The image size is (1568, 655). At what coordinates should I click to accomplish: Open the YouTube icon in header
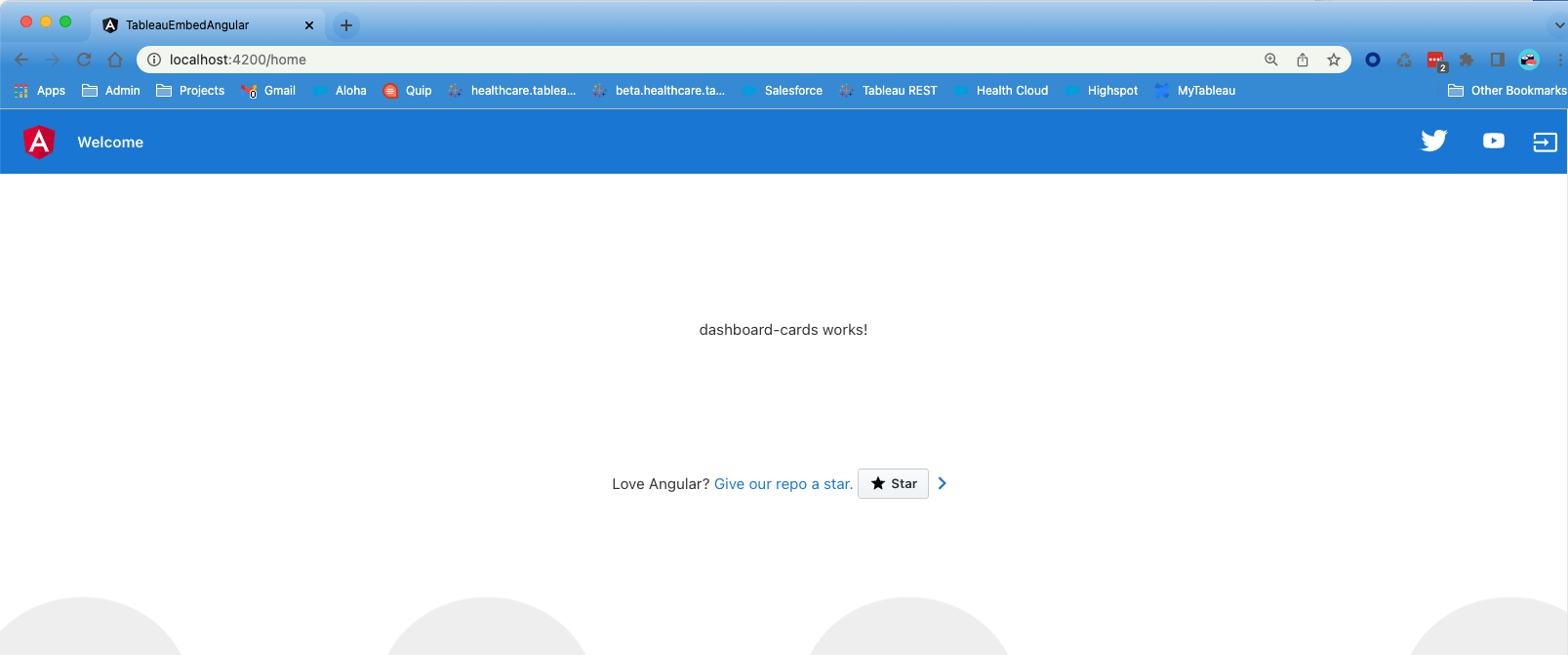pos(1493,141)
